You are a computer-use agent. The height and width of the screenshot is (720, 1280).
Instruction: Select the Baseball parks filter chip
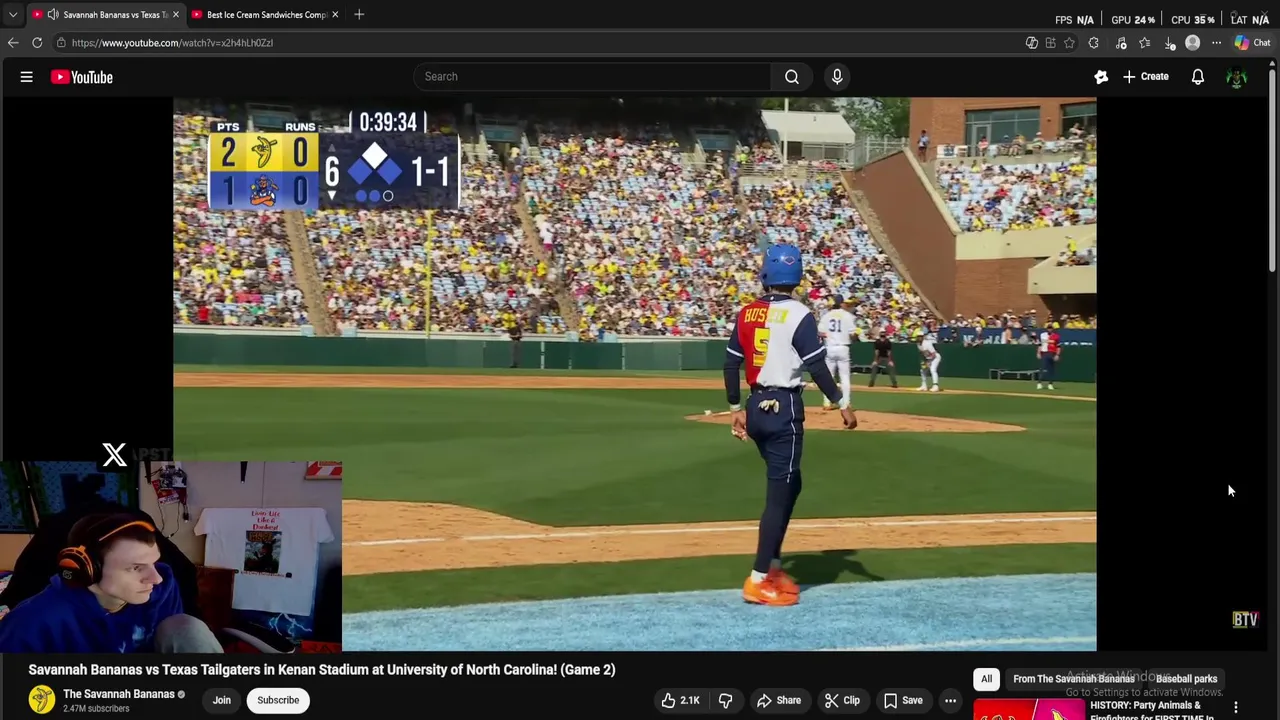click(x=1186, y=679)
